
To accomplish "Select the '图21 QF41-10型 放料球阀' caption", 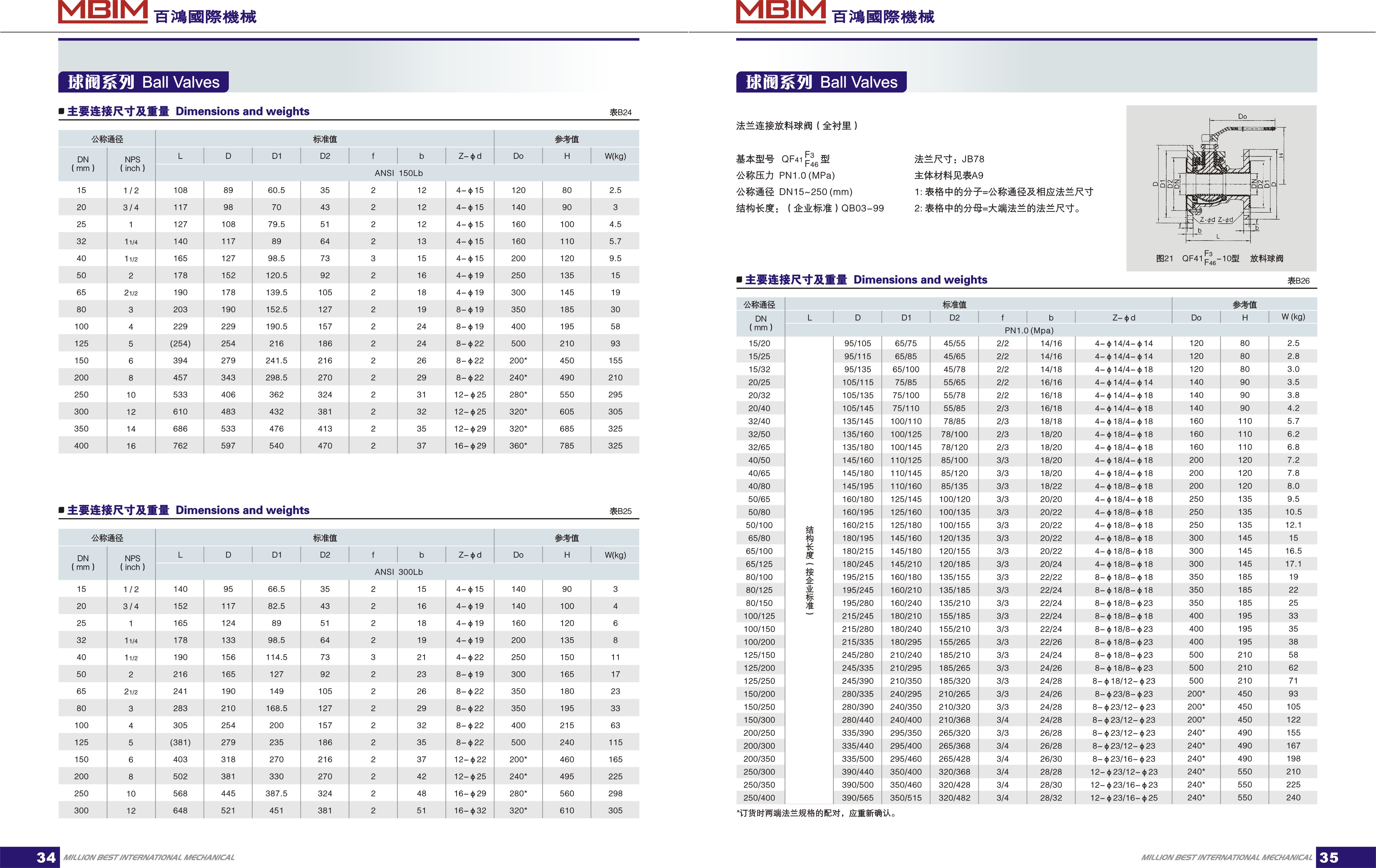I will click(x=1219, y=258).
